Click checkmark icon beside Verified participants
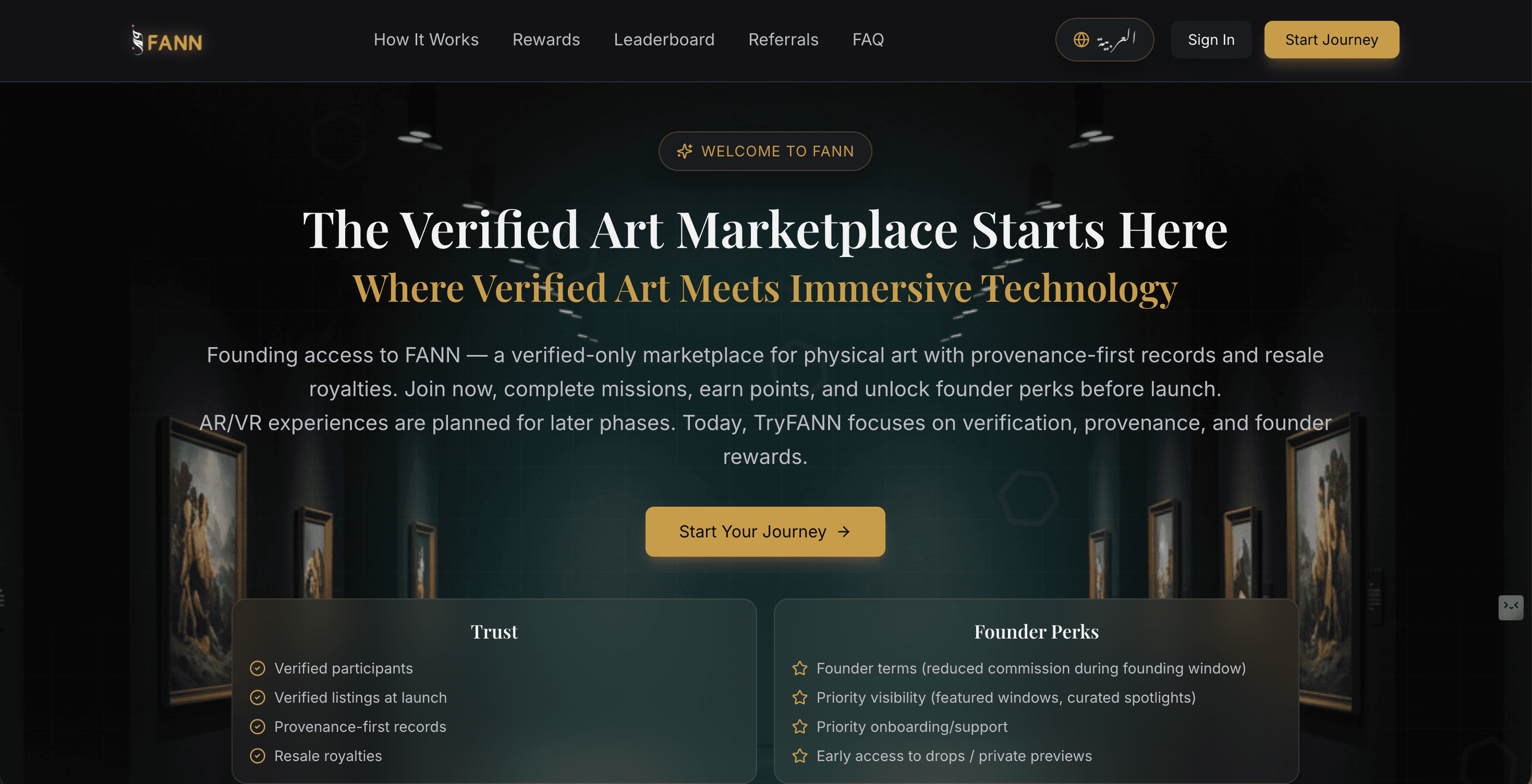Screen dimensions: 1532x784 258,668
